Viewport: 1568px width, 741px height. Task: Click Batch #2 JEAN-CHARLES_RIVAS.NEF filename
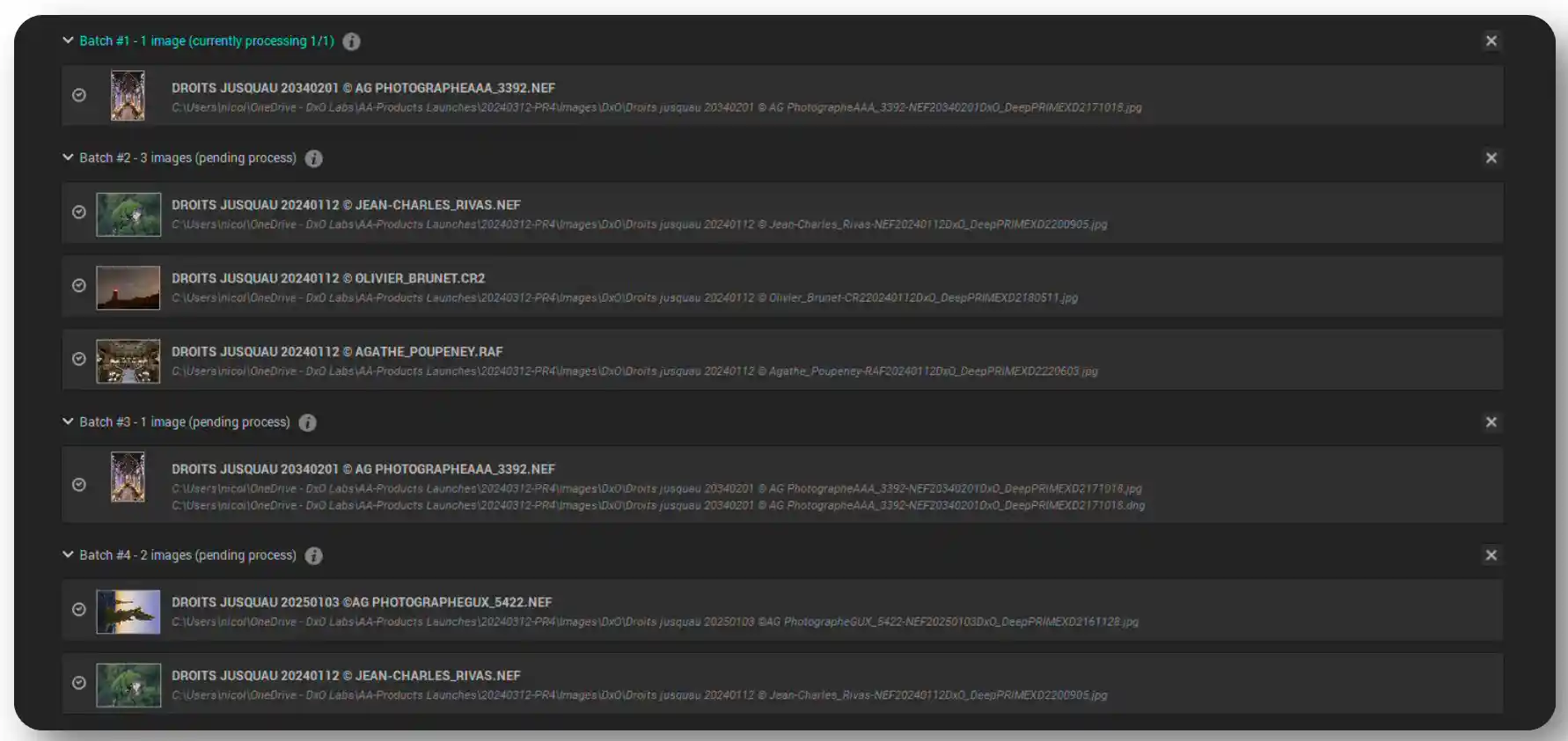[346, 205]
